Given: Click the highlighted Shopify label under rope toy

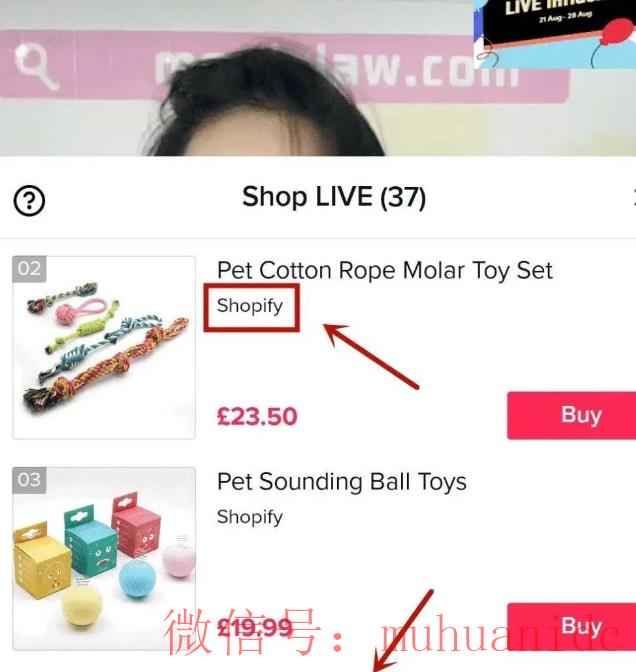Looking at the screenshot, I should point(250,306).
